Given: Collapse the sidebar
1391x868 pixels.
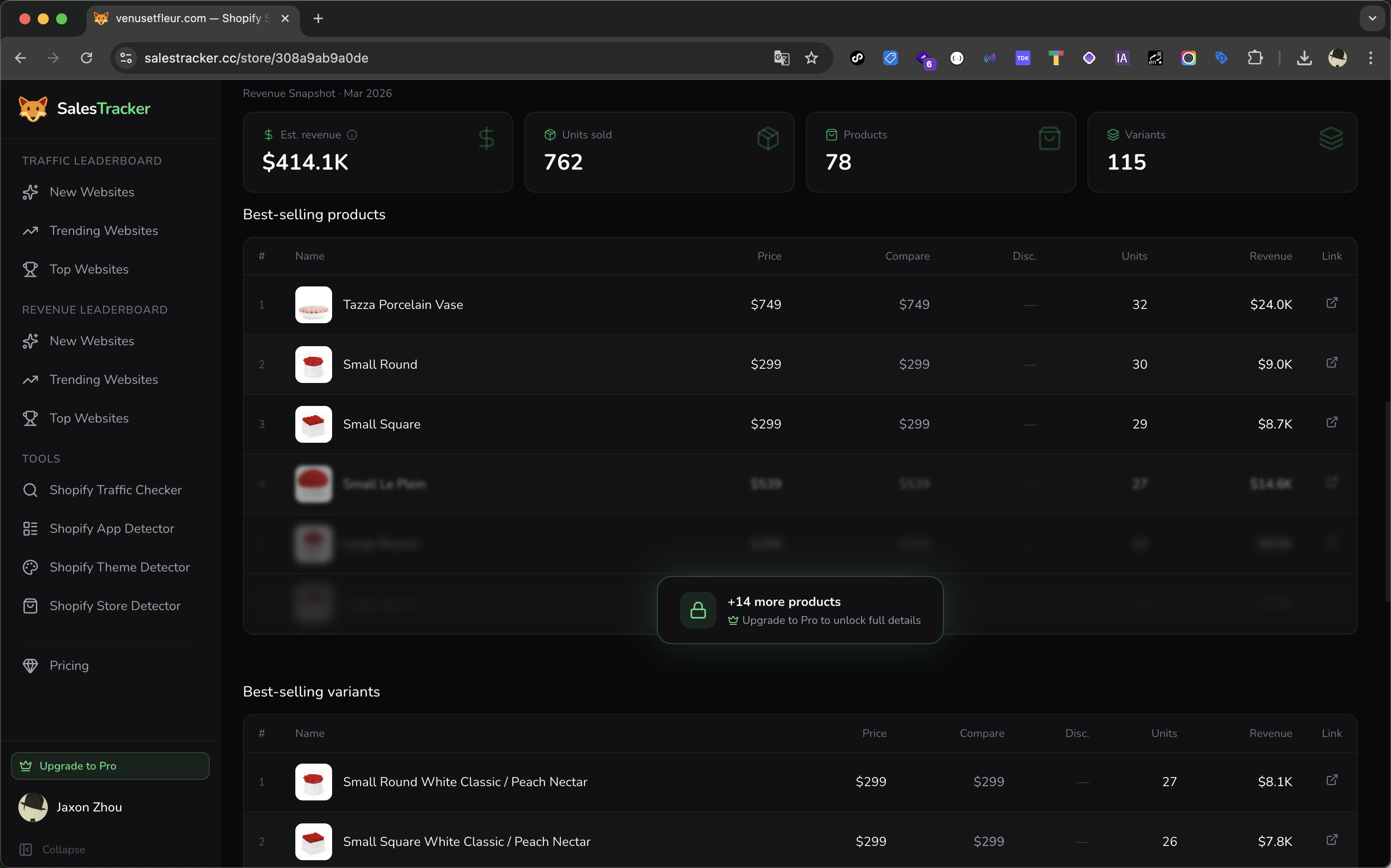Looking at the screenshot, I should tap(53, 849).
